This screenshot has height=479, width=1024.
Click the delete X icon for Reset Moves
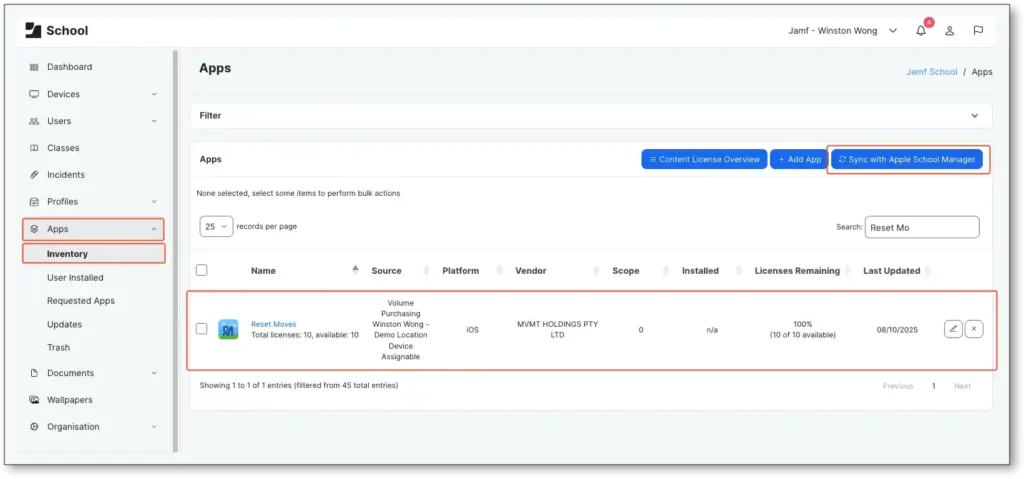pos(974,328)
